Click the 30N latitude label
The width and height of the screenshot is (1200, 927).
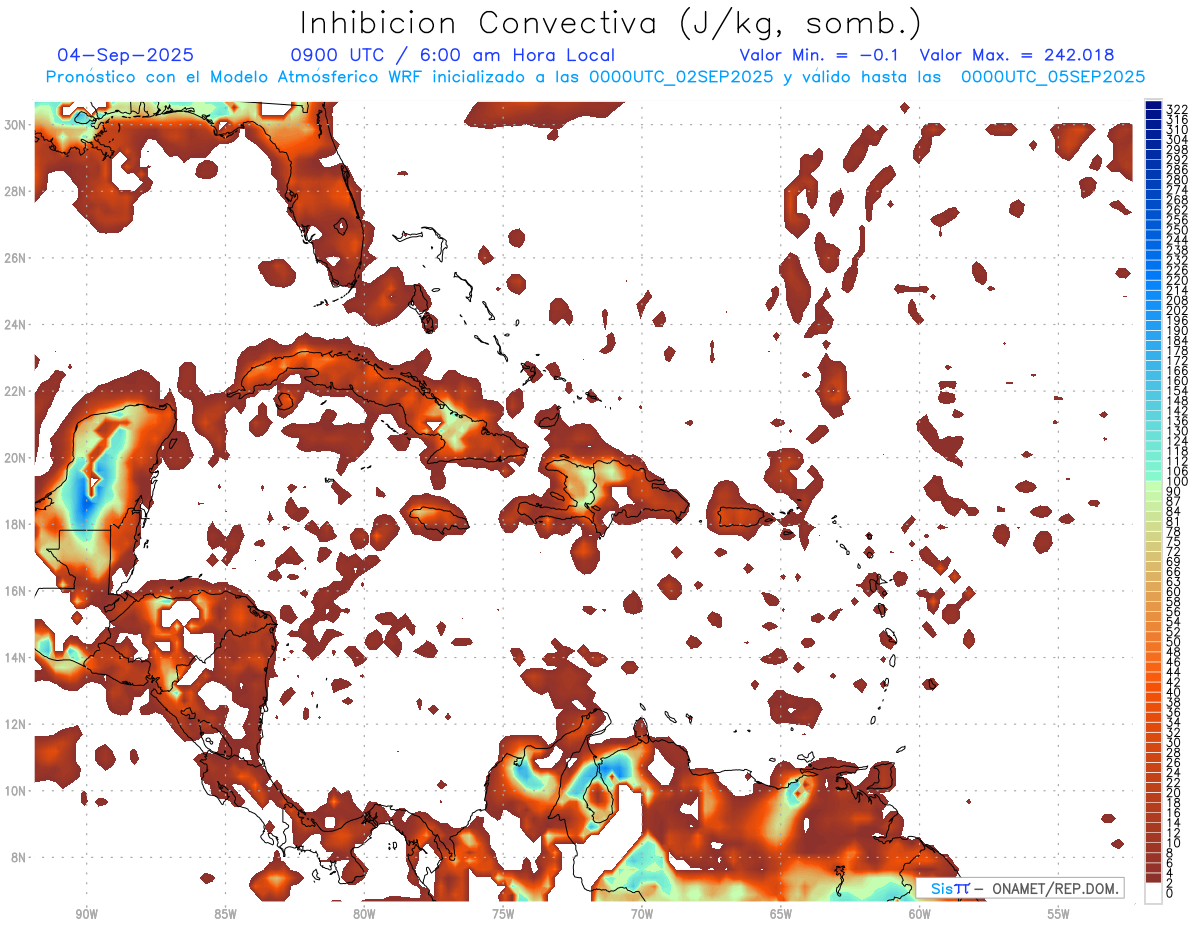coord(17,124)
